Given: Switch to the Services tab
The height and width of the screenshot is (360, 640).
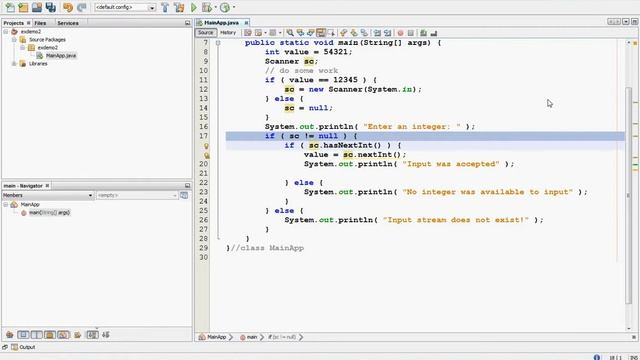Looking at the screenshot, I should tap(68, 23).
